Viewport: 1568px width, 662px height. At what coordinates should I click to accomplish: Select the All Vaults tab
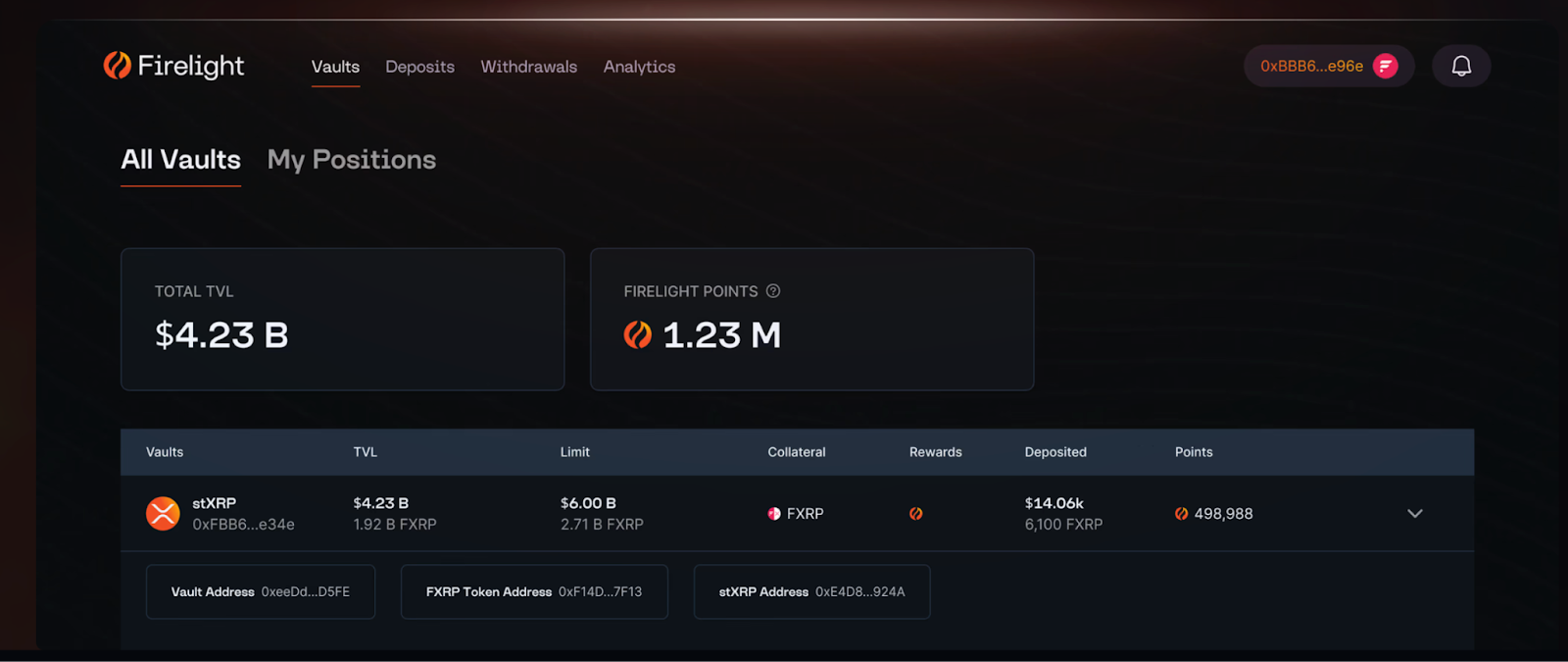[x=180, y=160]
